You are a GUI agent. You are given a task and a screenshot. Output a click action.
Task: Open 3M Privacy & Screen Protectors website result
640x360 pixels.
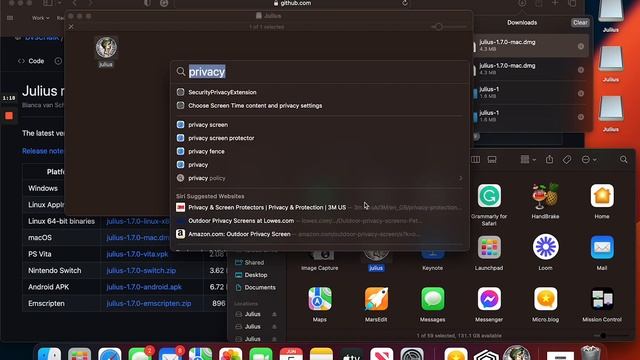pos(320,207)
